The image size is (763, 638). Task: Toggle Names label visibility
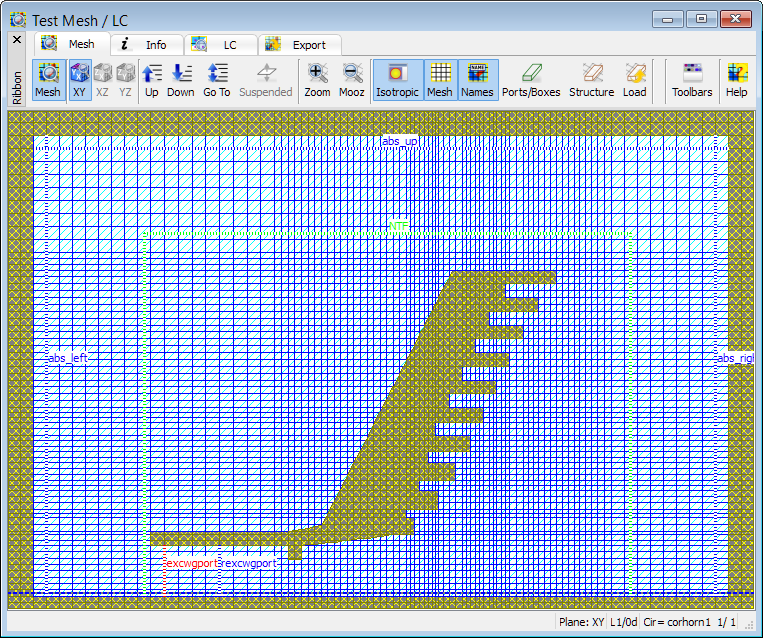click(478, 80)
